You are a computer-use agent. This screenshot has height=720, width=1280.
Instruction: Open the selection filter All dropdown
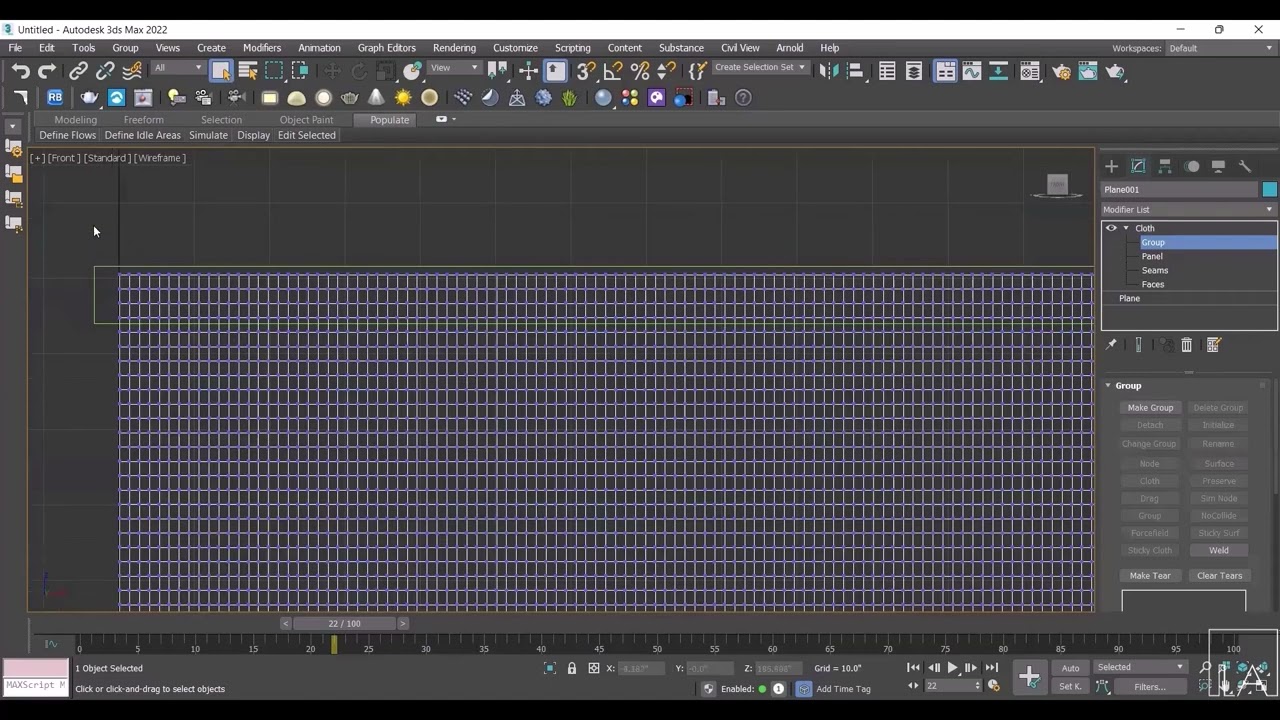[178, 68]
